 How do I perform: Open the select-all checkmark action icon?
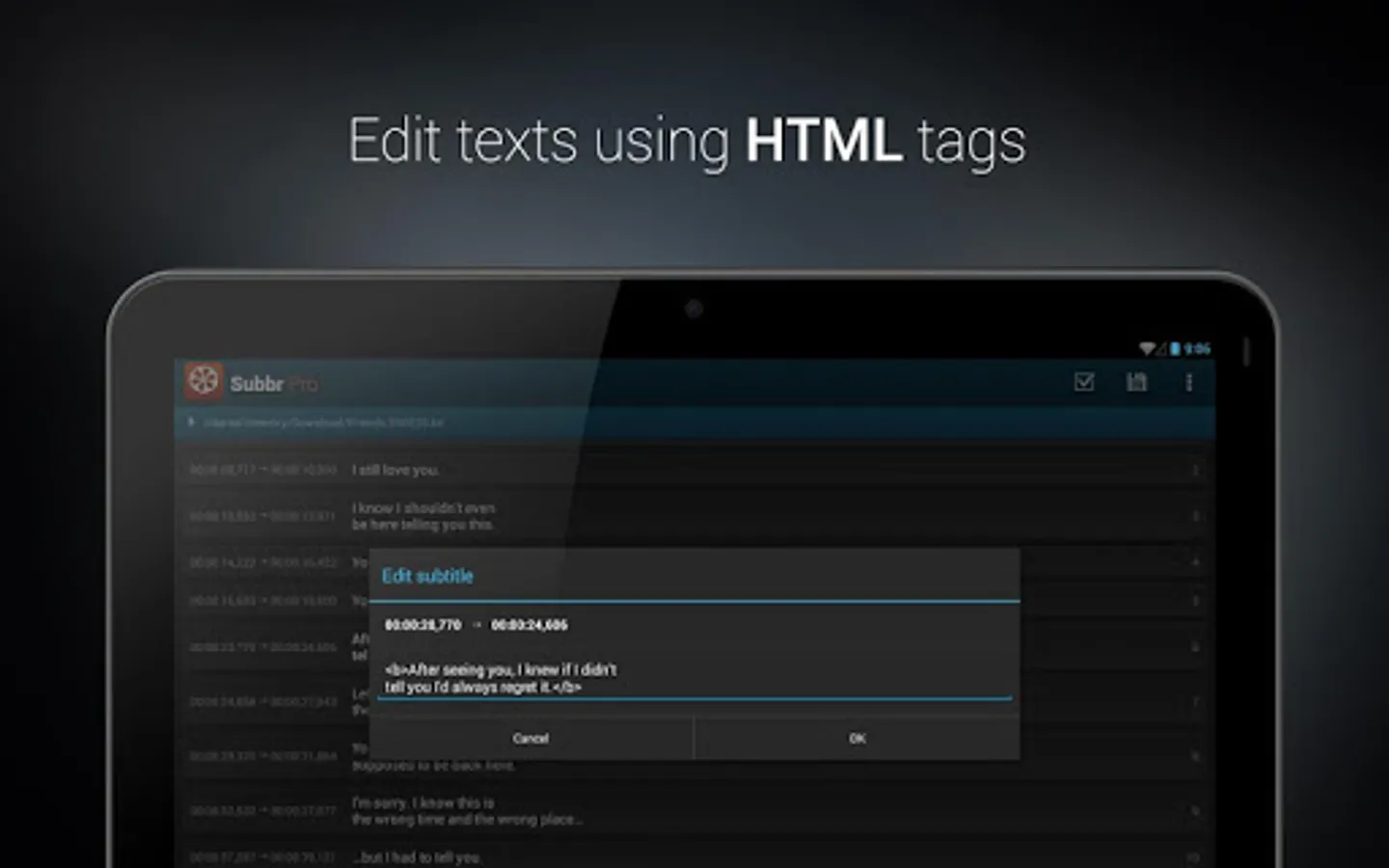coord(1084,382)
